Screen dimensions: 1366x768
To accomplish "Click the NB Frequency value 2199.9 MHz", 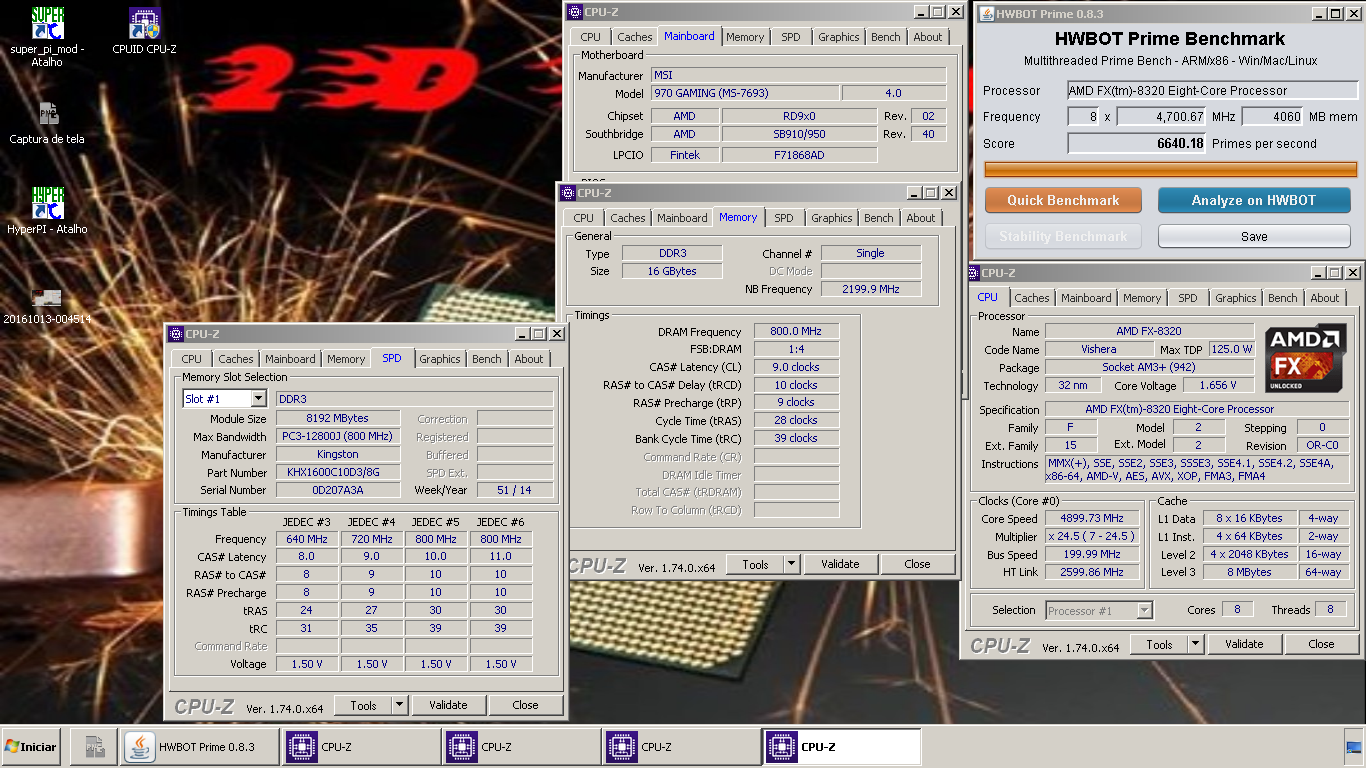I will pos(870,289).
